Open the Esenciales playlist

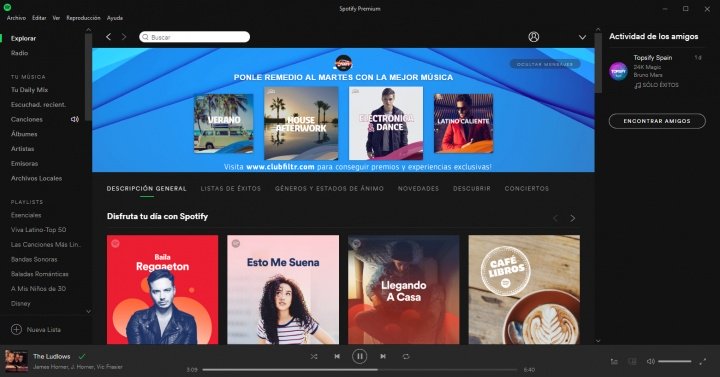pos(26,215)
